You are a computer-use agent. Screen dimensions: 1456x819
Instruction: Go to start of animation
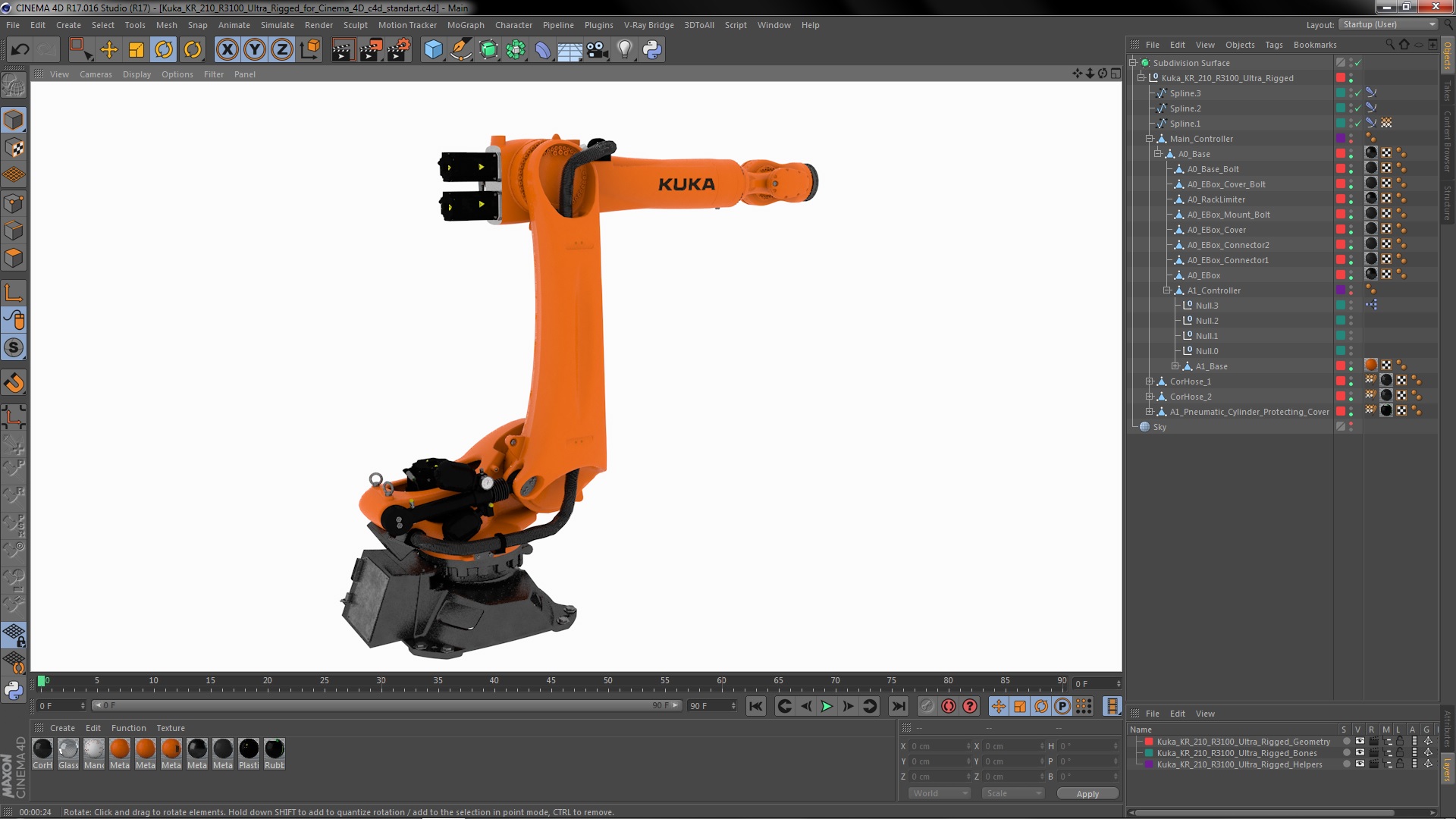(x=756, y=707)
